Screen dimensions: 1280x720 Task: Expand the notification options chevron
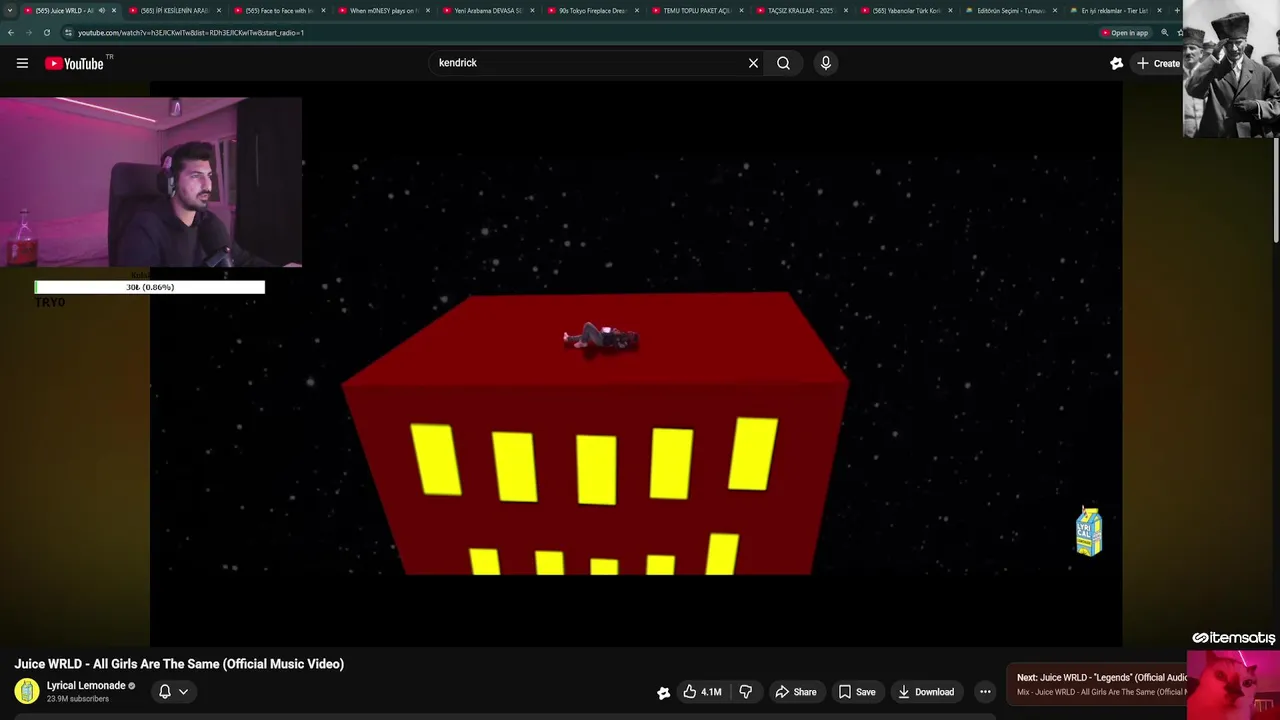(183, 692)
